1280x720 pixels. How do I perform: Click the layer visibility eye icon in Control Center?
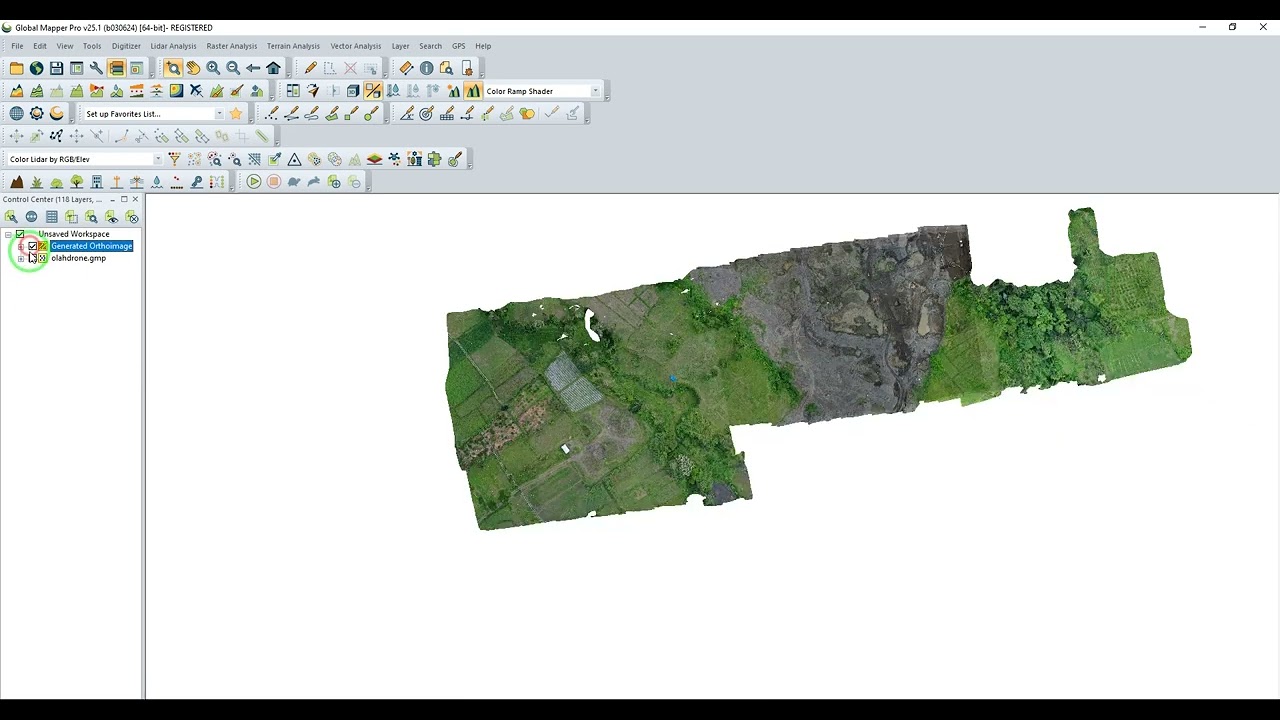click(x=111, y=217)
